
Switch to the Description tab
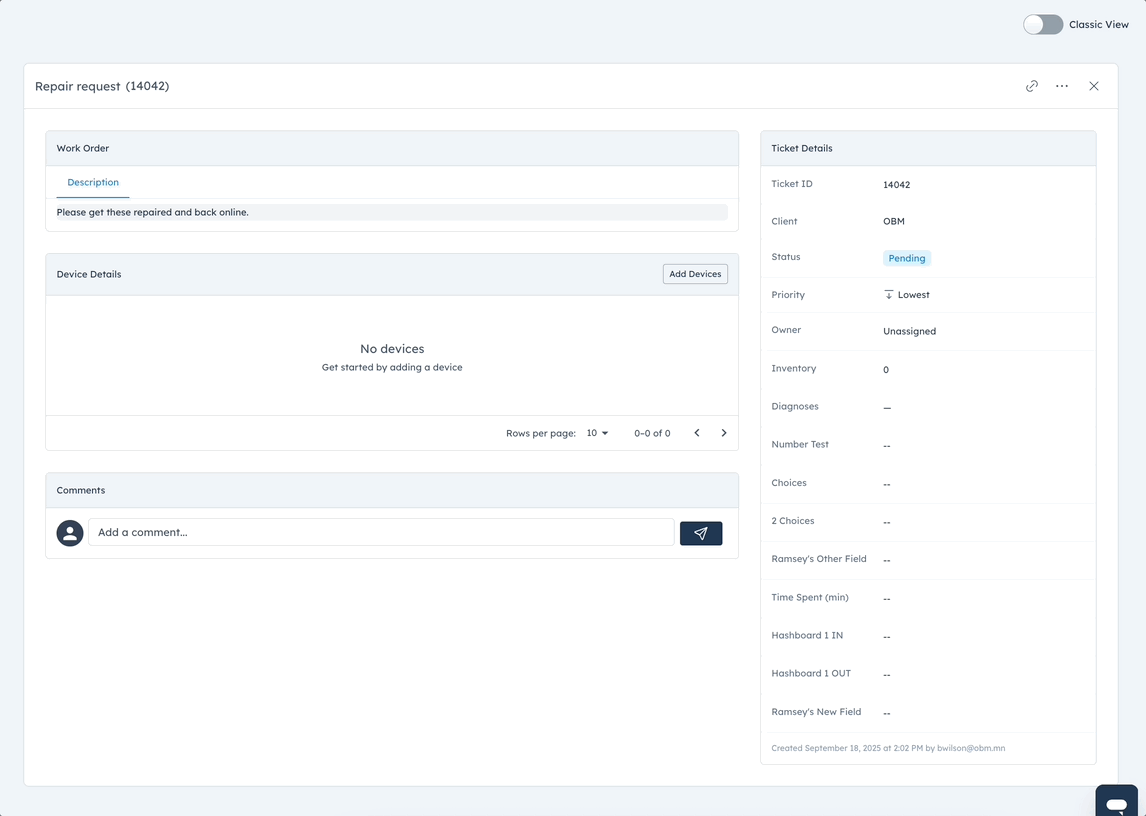[93, 182]
